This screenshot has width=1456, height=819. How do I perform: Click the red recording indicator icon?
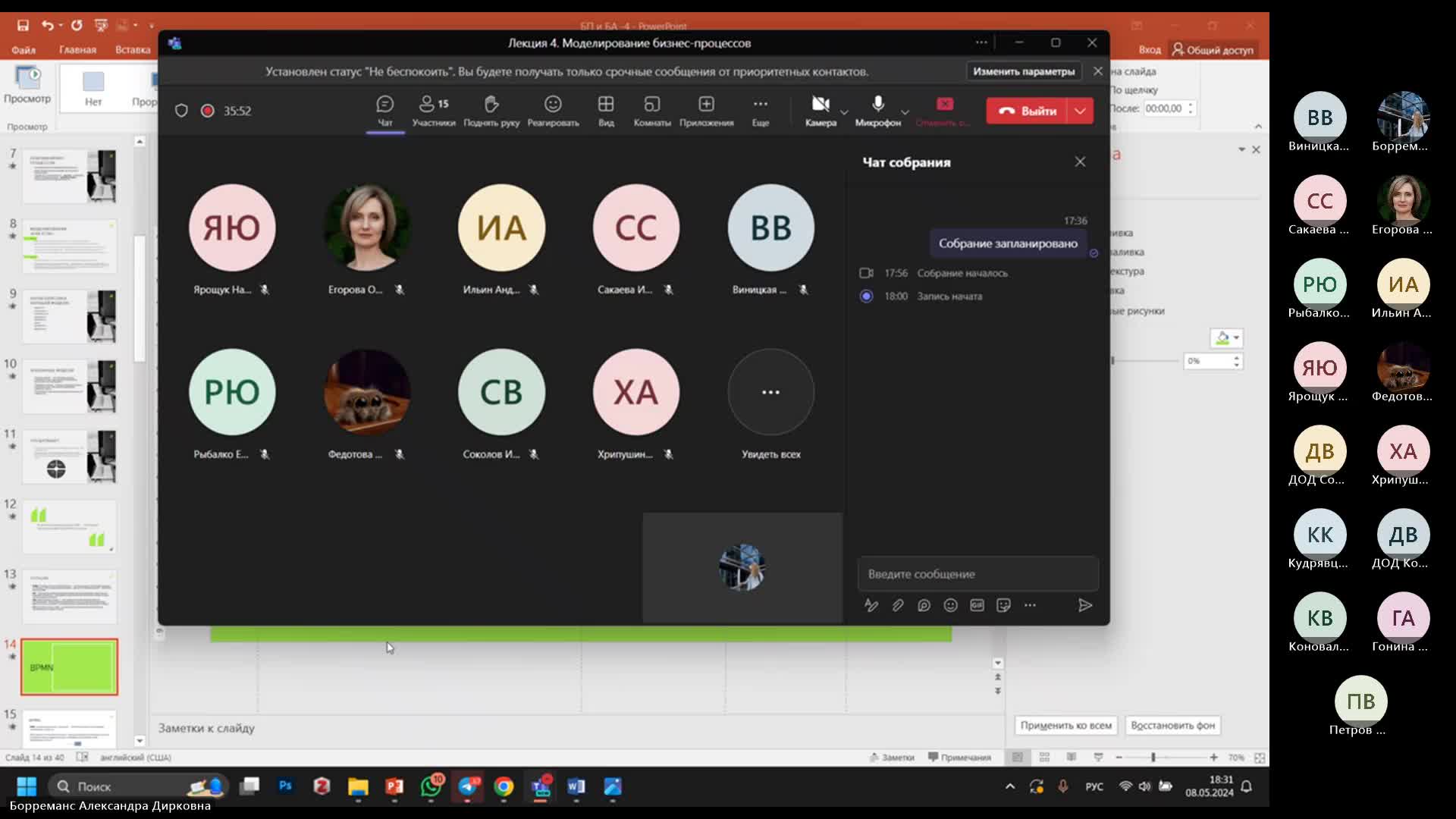207,111
